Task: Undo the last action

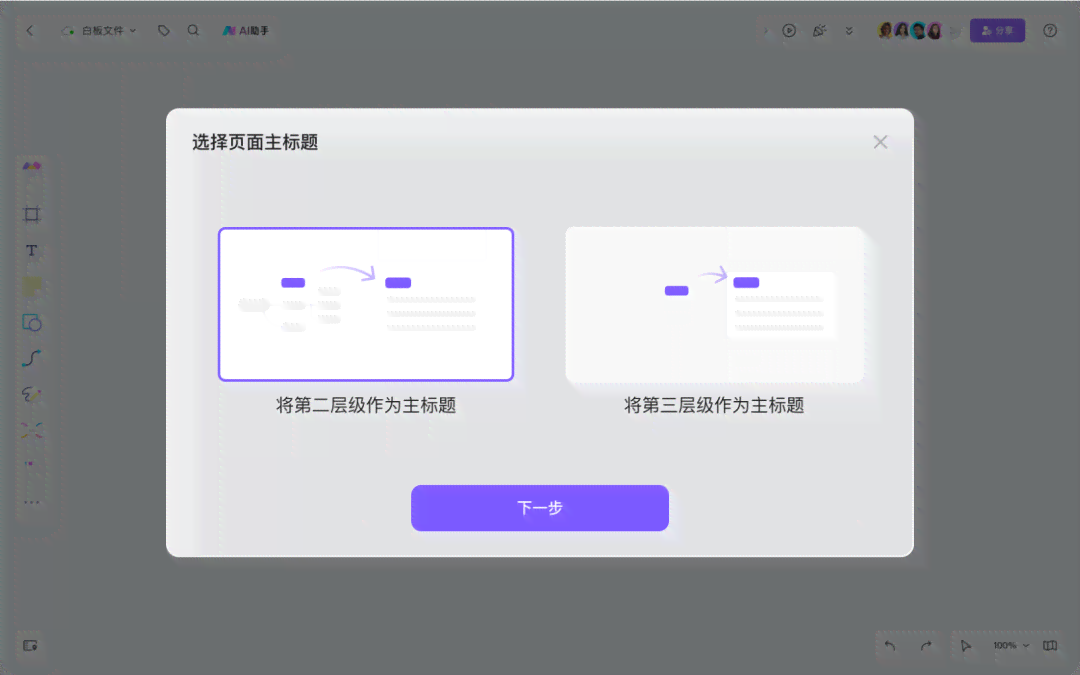Action: tap(890, 645)
